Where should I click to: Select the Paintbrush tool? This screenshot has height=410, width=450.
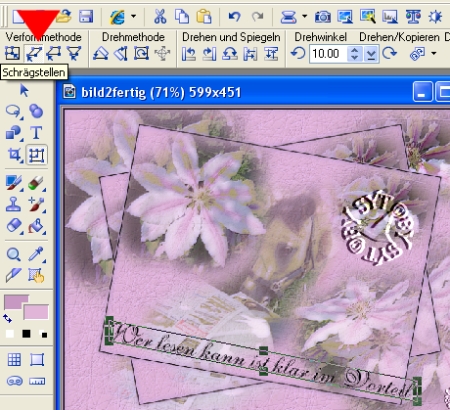[14, 183]
